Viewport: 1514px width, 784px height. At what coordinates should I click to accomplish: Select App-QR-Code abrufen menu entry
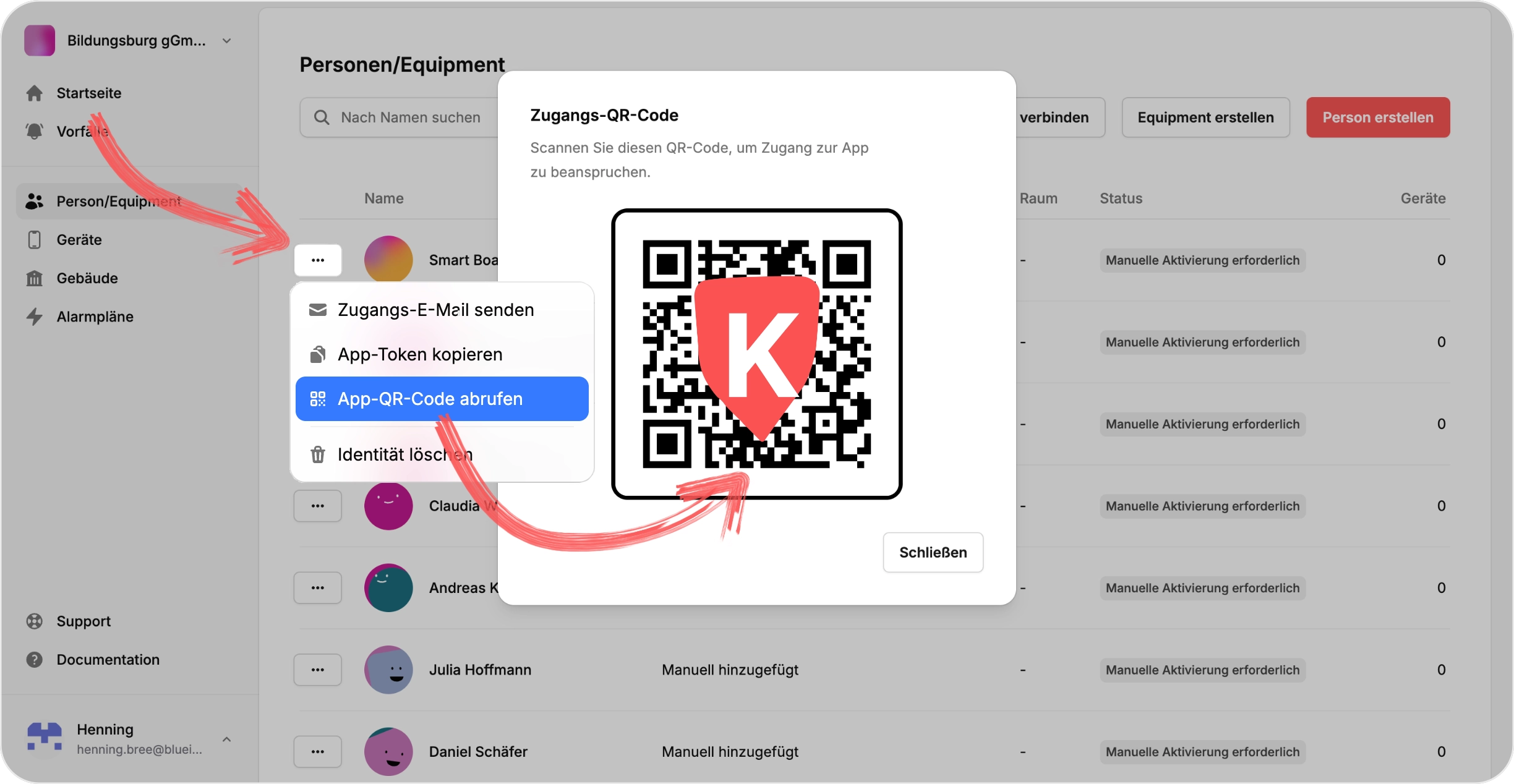click(442, 399)
